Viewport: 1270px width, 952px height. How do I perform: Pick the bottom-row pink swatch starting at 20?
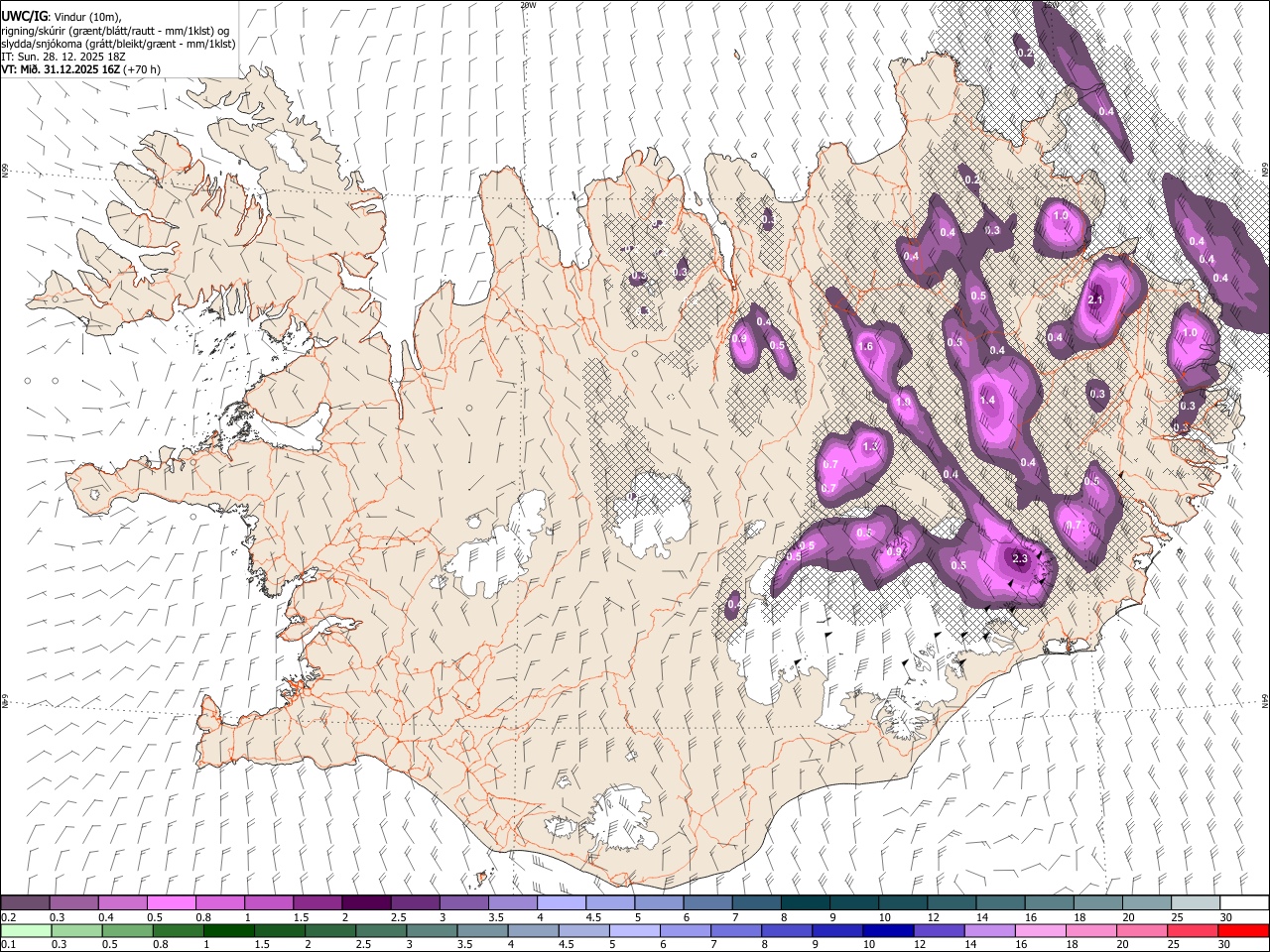[x=1142, y=930]
